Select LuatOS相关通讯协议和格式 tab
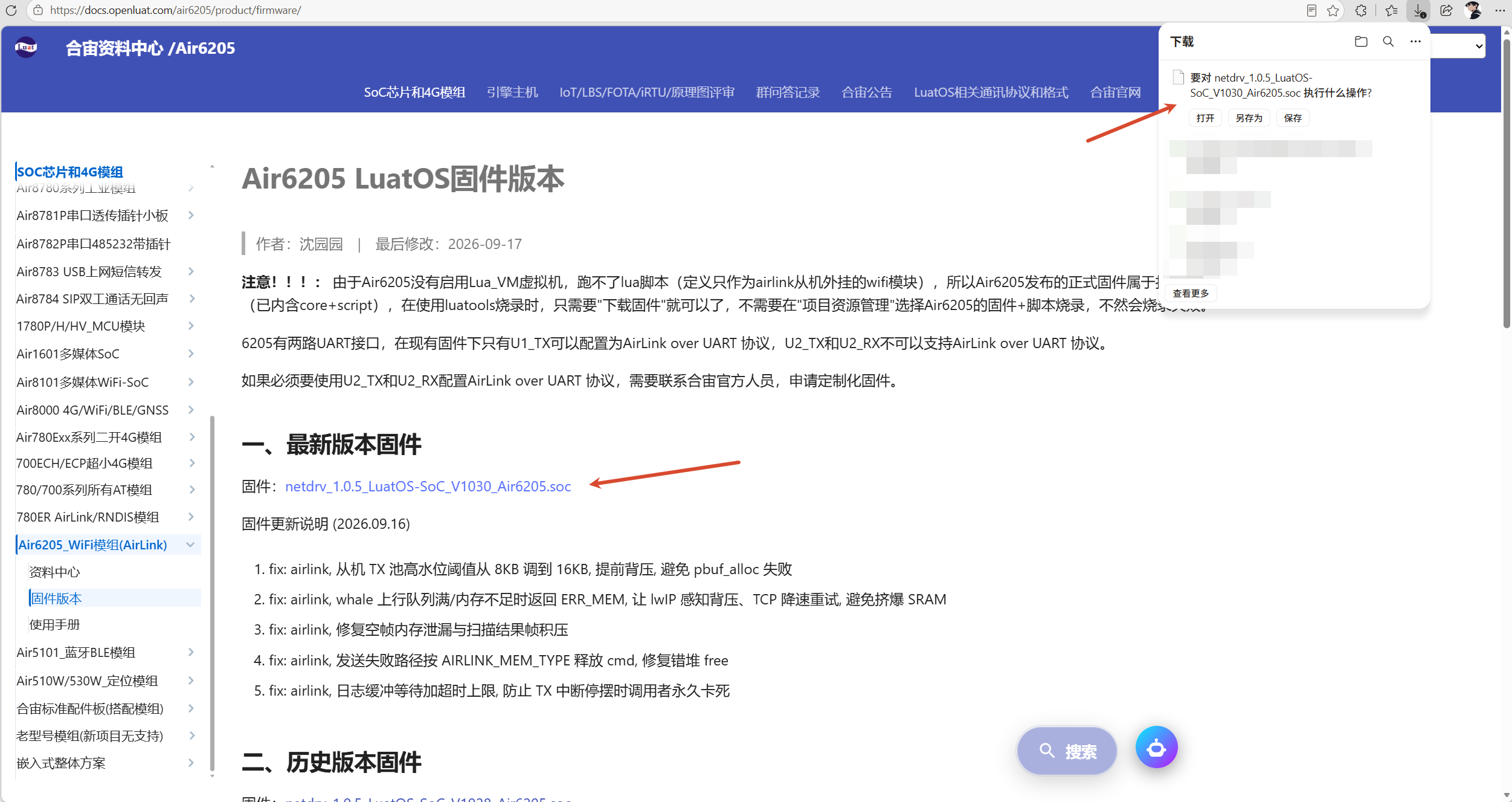This screenshot has width=1512, height=802. 991,92
